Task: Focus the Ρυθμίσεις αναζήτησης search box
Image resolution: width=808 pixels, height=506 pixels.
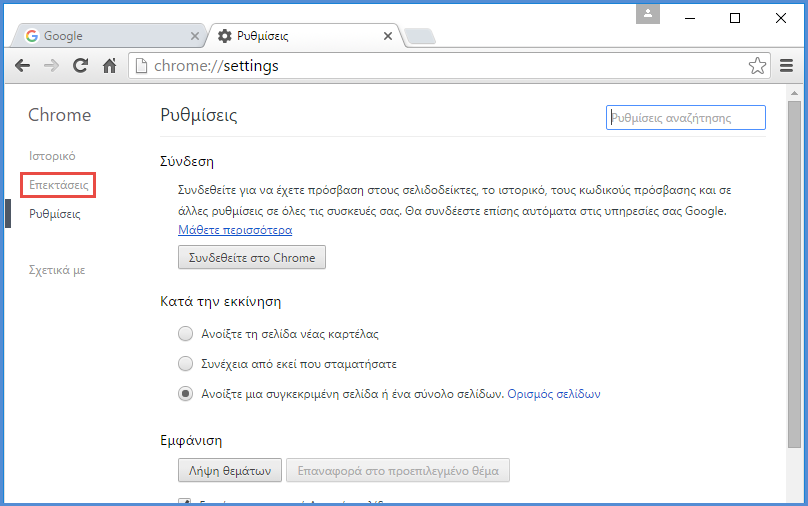Action: point(686,117)
